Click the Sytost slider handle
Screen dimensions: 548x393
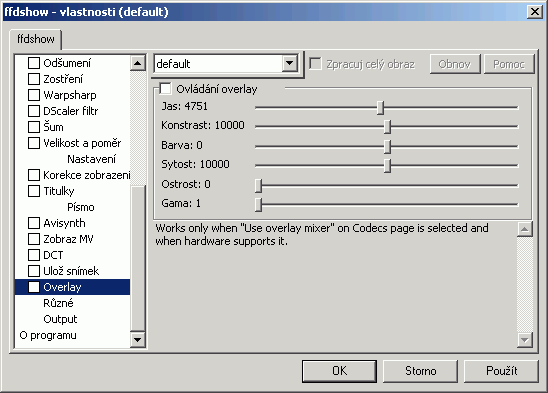click(x=387, y=165)
